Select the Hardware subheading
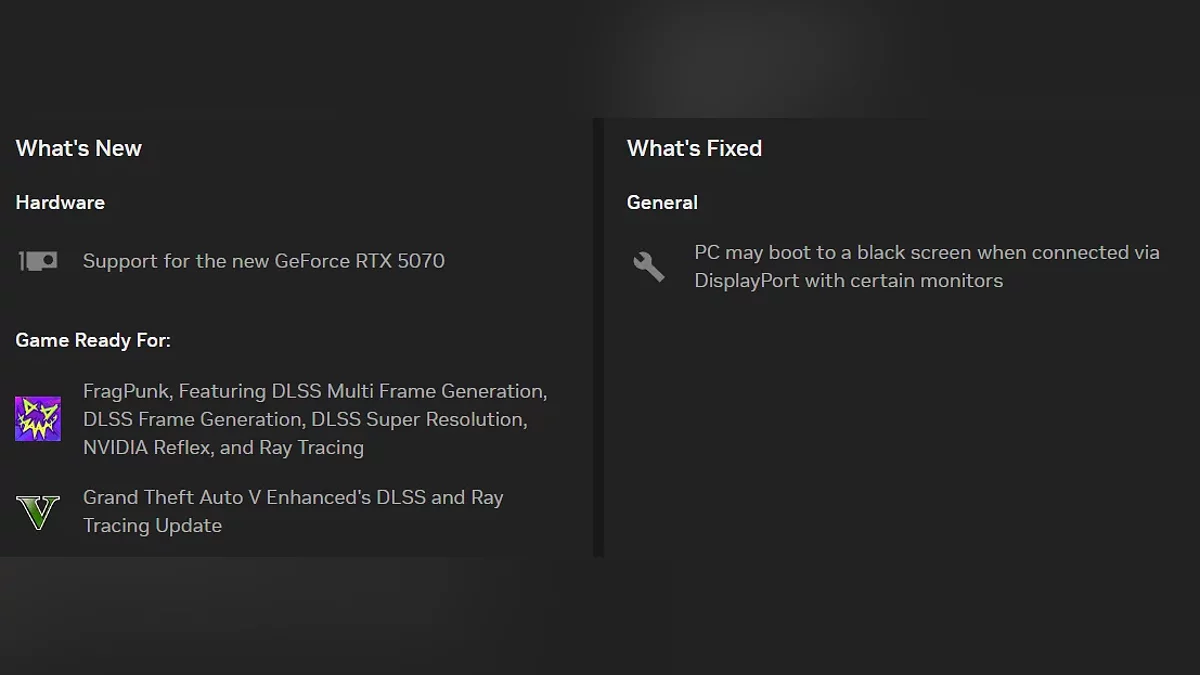 click(x=60, y=202)
